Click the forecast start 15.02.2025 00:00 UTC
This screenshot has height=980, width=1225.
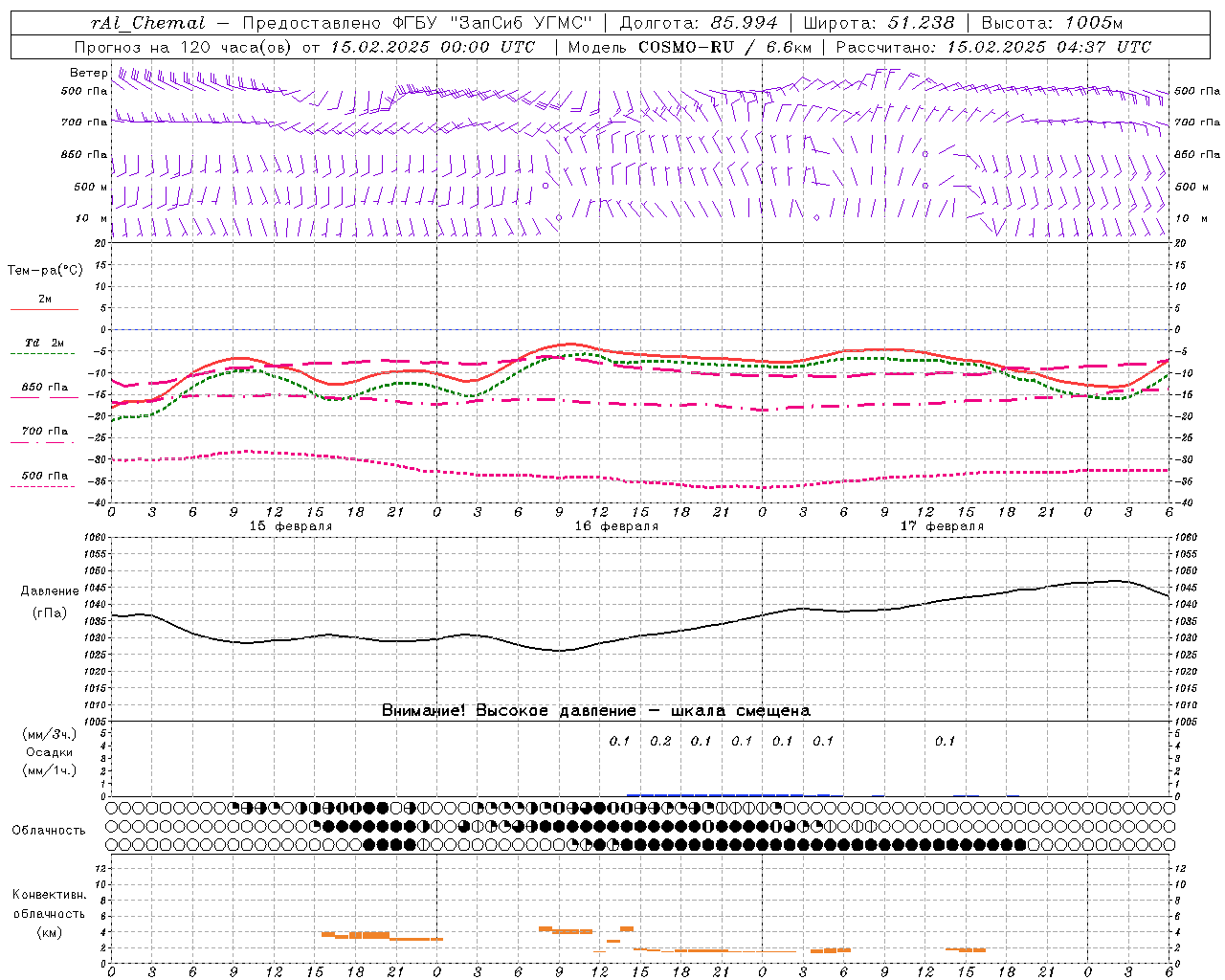click(433, 47)
